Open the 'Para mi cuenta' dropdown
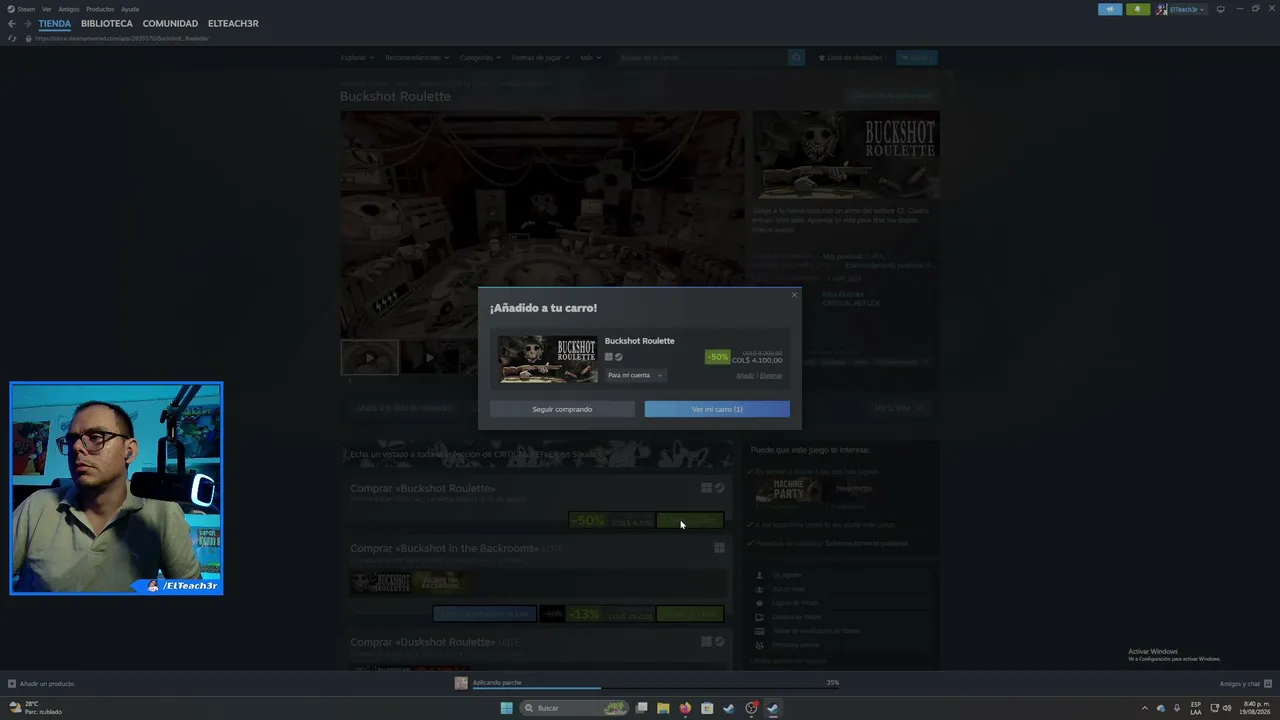Screen dimensions: 1280x720 pyautogui.click(x=635, y=375)
